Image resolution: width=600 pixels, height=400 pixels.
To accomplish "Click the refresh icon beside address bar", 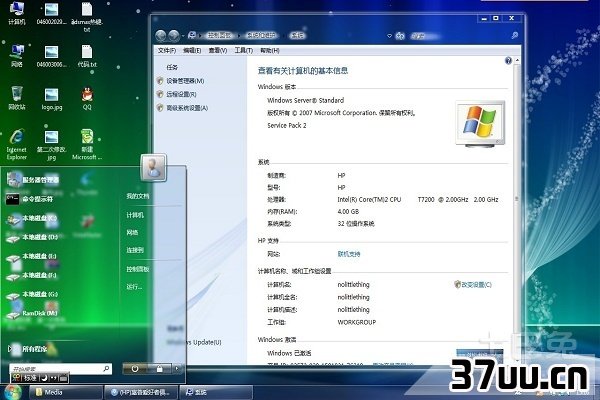I will (400, 36).
